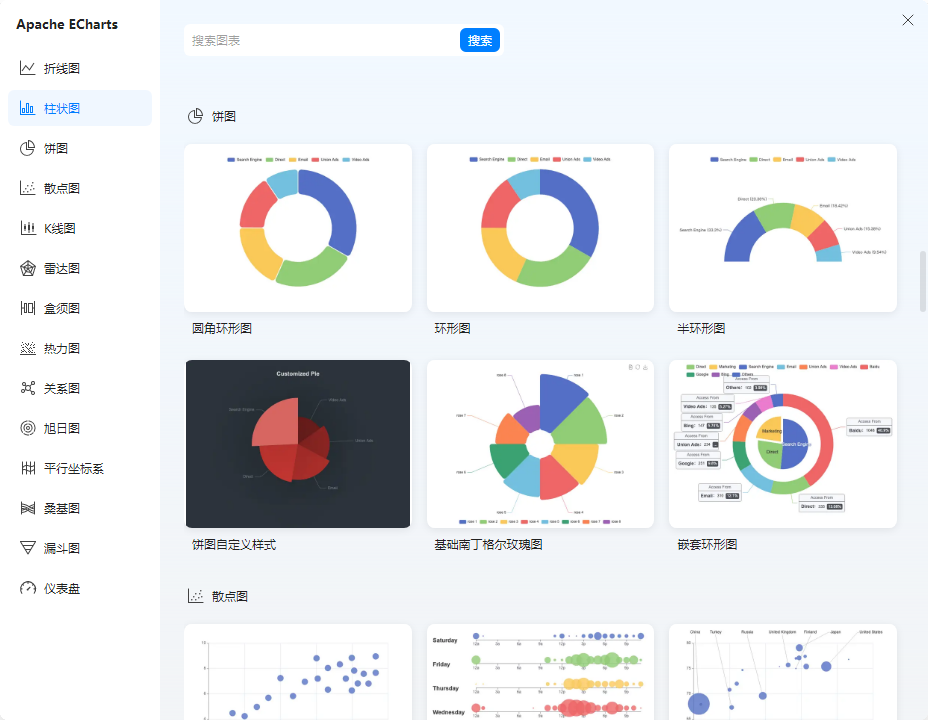Click the sunburst (旭日图) icon
Screen dimensions: 928x720
coord(28,428)
